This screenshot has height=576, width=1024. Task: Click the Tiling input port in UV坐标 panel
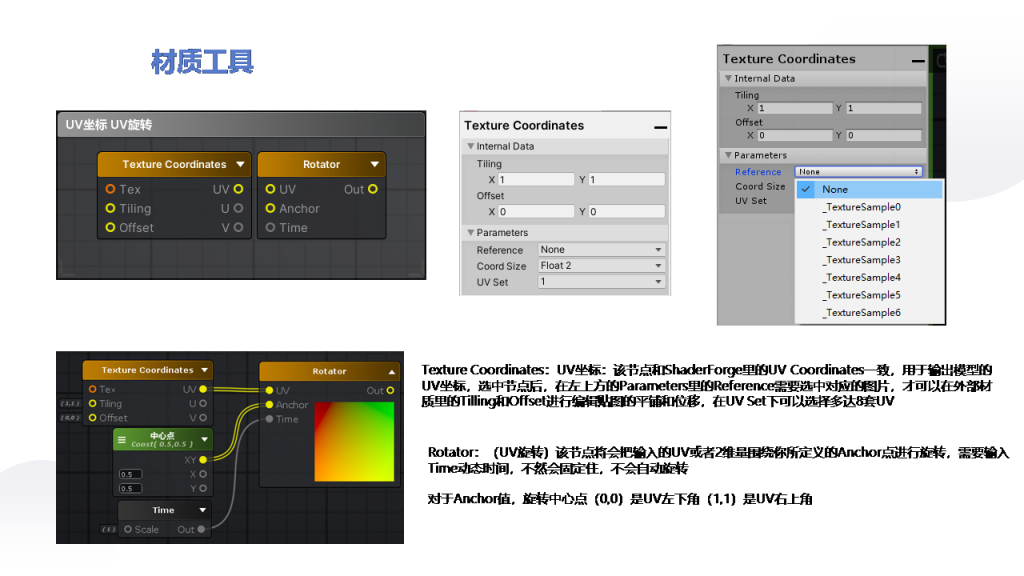coord(110,208)
